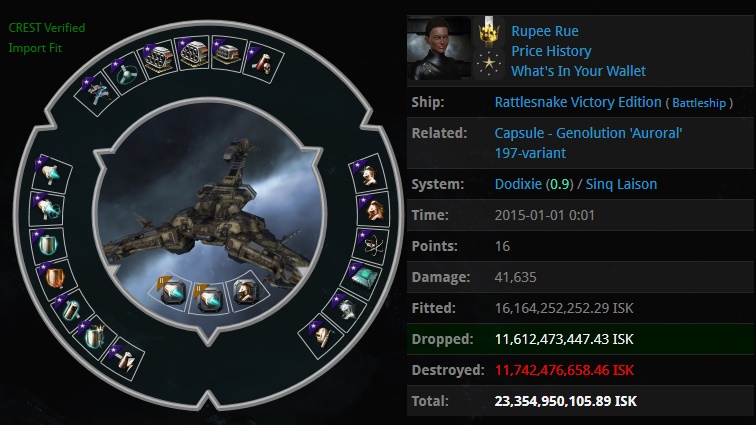This screenshot has height=425, width=756.
Task: Click the green Import Fit link
Action: pos(35,48)
